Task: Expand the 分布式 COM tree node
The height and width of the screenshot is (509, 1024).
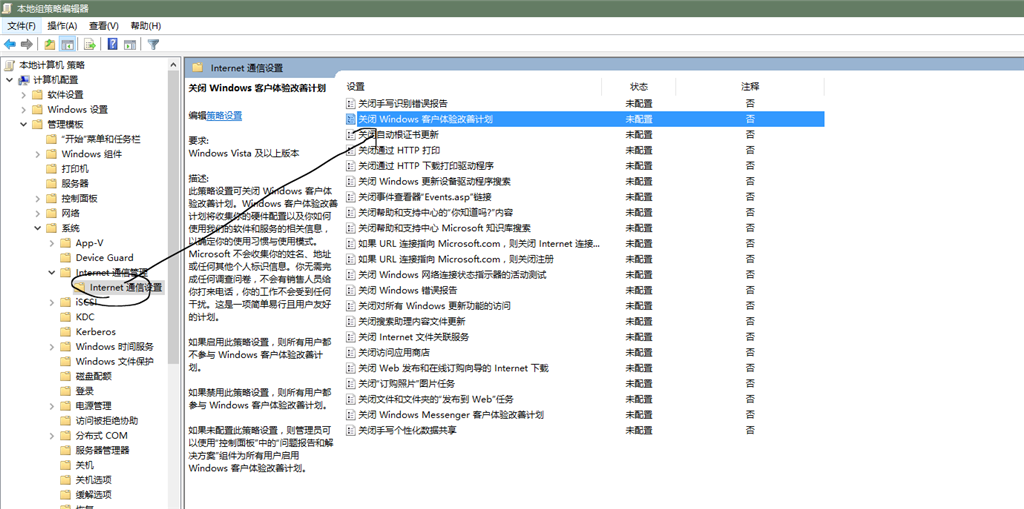Action: click(x=52, y=435)
